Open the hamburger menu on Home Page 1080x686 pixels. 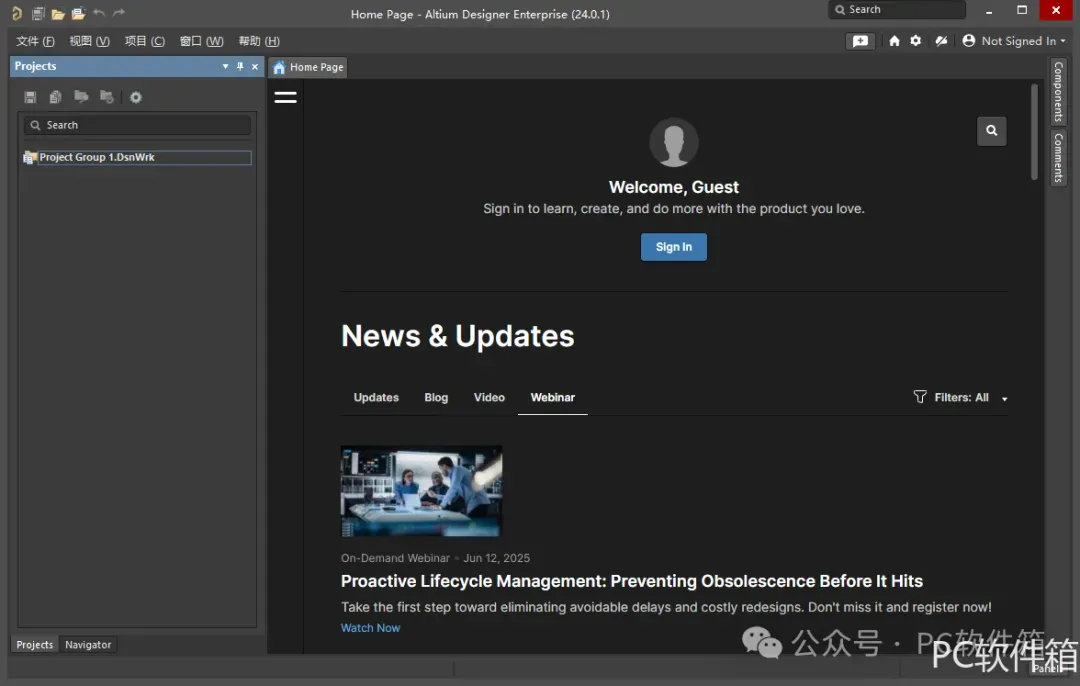coord(285,97)
